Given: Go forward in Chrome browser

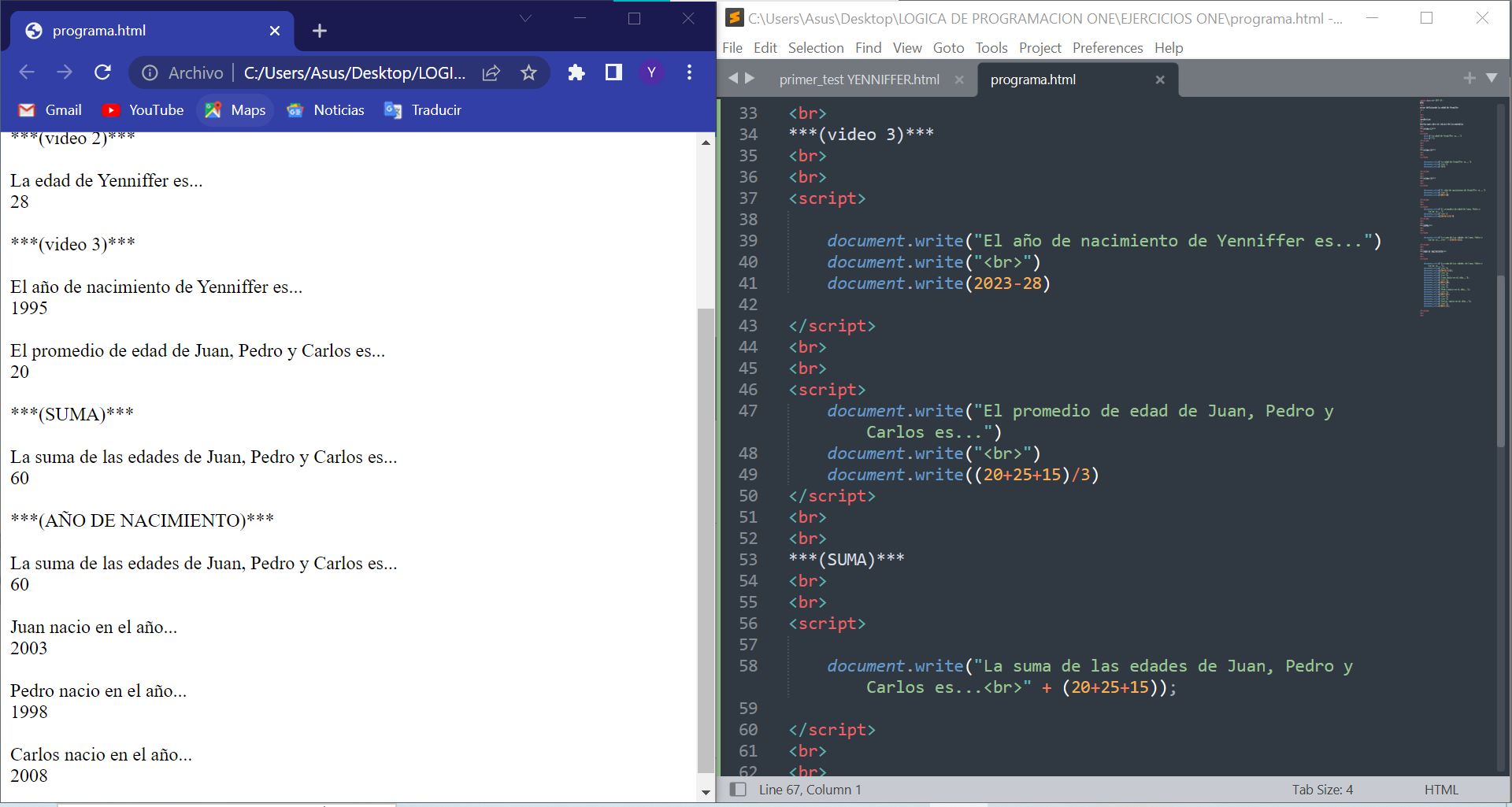Looking at the screenshot, I should pyautogui.click(x=65, y=72).
